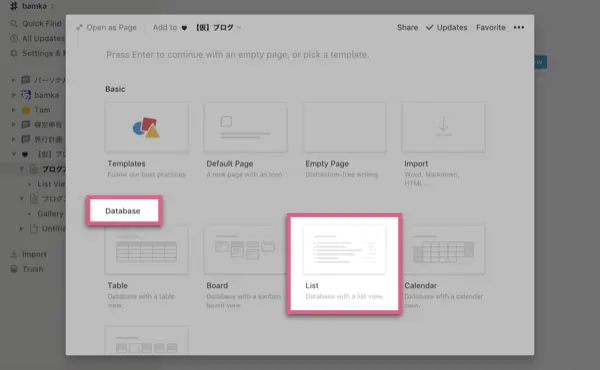Click the Tam page yellow emoji icon
The width and height of the screenshot is (600, 370).
click(26, 110)
